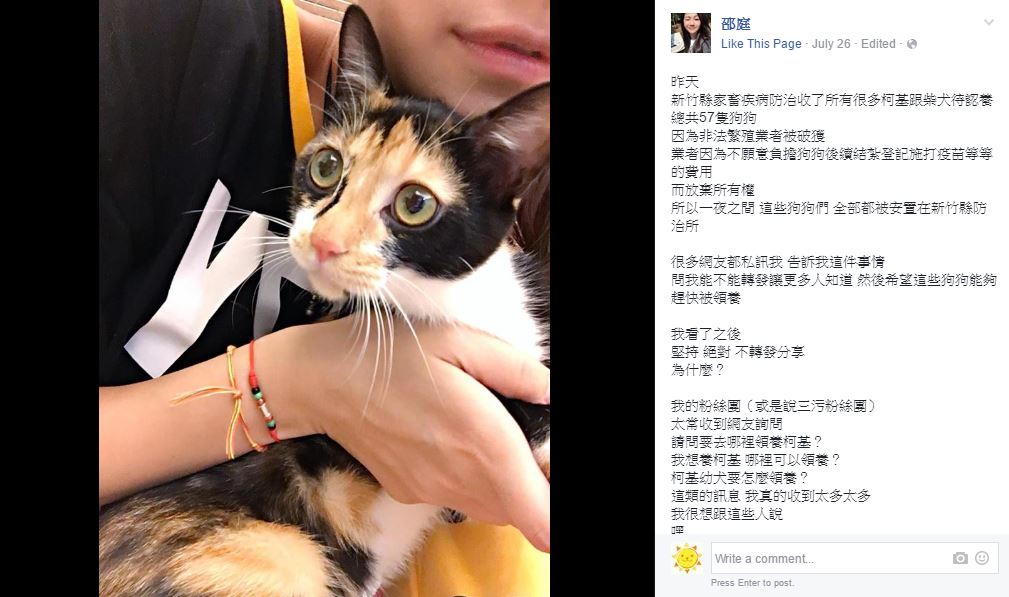Click the post line 為什麼？
This screenshot has height=597, width=1009.
[x=698, y=370]
